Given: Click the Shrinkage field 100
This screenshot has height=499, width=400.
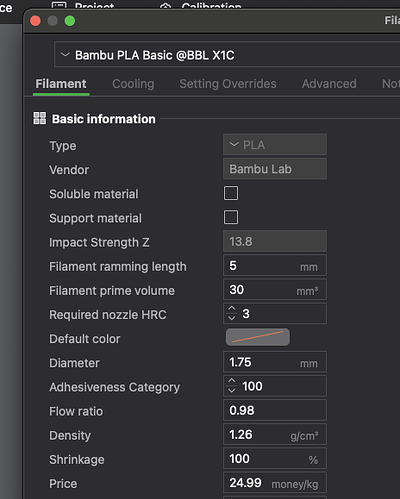Looking at the screenshot, I should (275, 458).
